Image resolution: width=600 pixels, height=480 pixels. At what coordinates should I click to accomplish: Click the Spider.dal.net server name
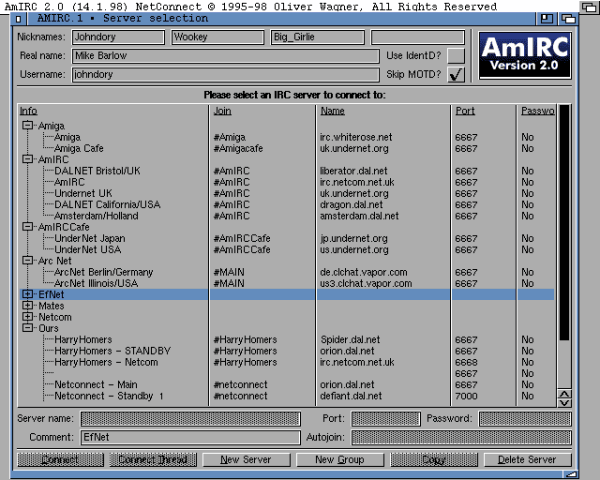(350, 340)
